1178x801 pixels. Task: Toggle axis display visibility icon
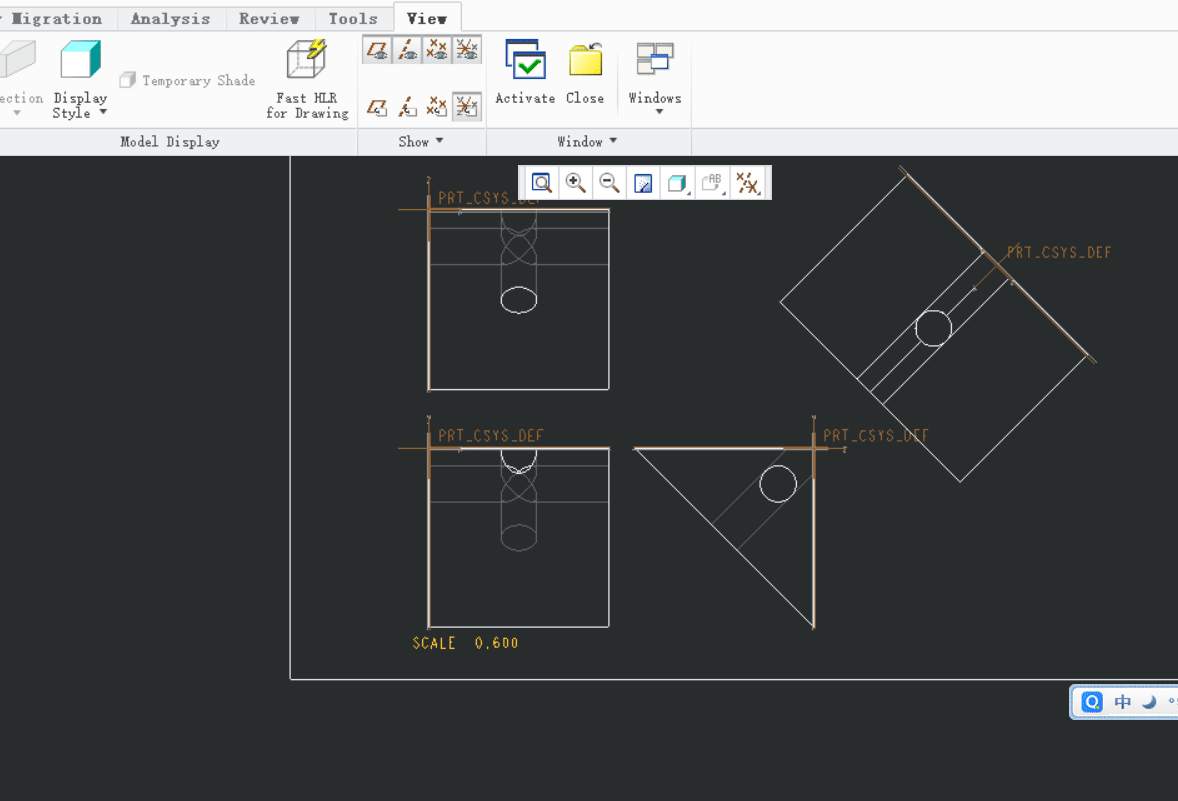[407, 50]
